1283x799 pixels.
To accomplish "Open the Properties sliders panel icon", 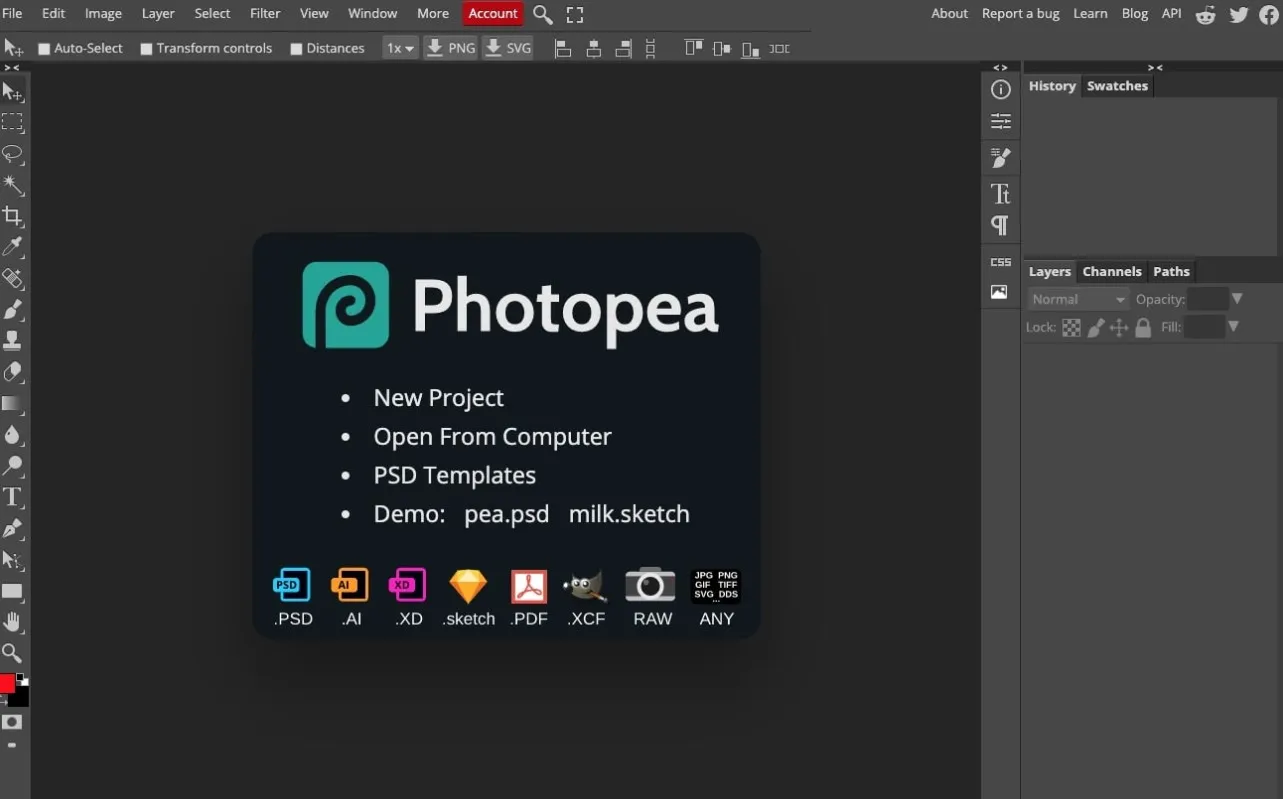I will 1000,122.
